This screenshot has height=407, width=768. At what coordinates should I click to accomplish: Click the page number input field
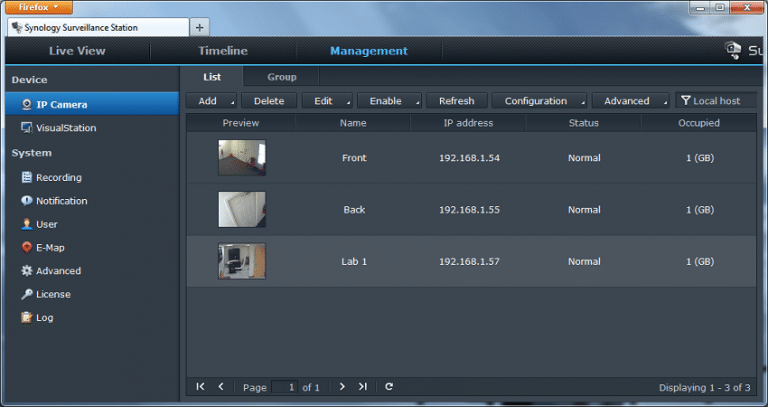pyautogui.click(x=285, y=387)
